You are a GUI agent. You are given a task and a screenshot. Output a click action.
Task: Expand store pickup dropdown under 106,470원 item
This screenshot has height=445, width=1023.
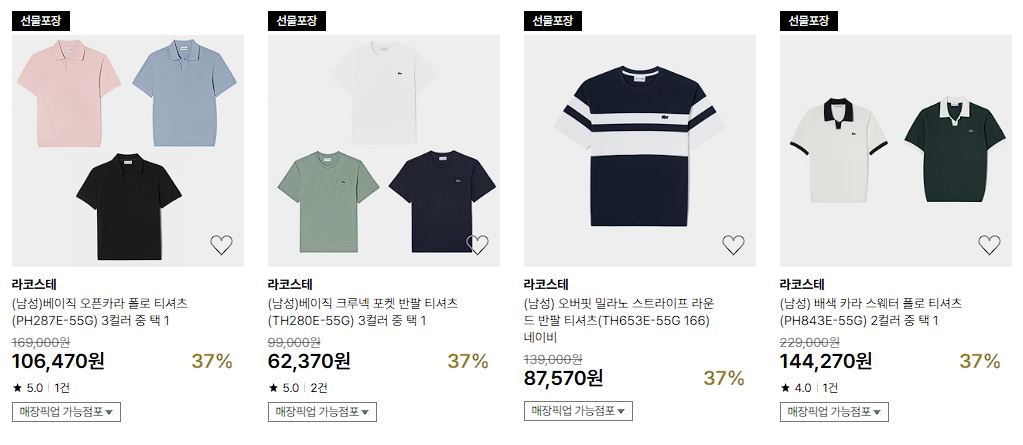click(x=66, y=412)
